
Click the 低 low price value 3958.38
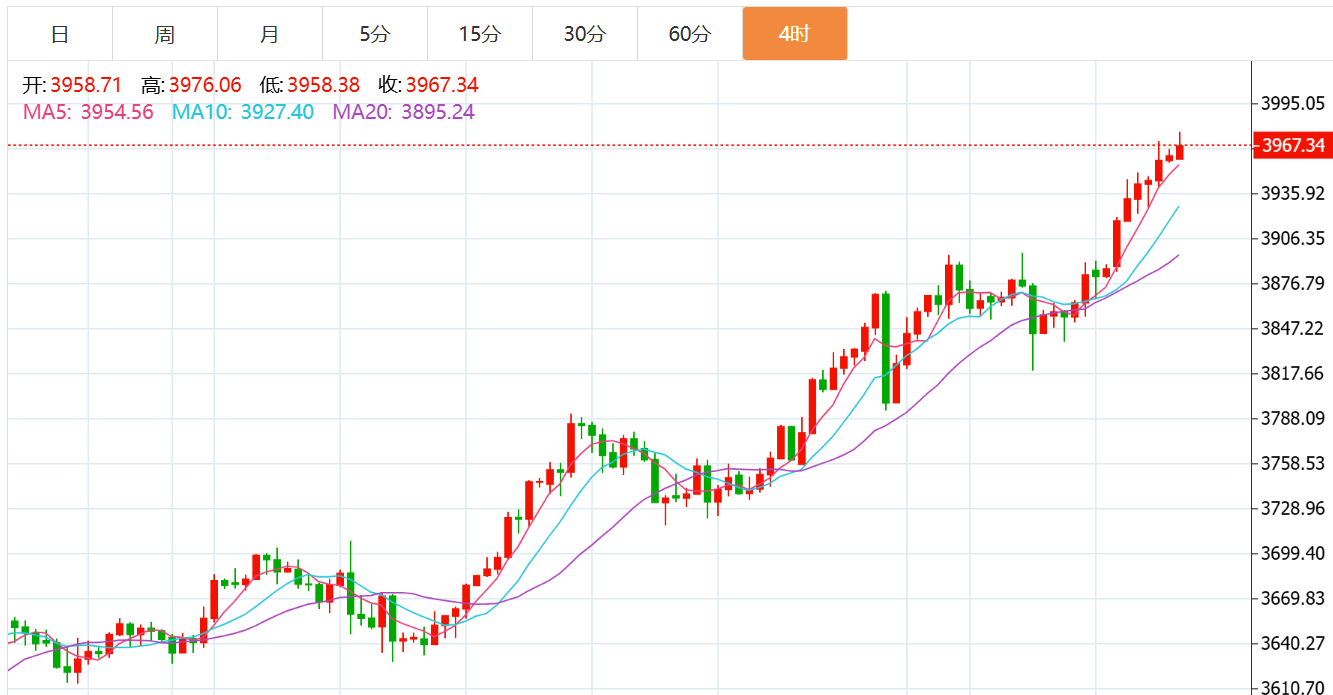tap(323, 86)
